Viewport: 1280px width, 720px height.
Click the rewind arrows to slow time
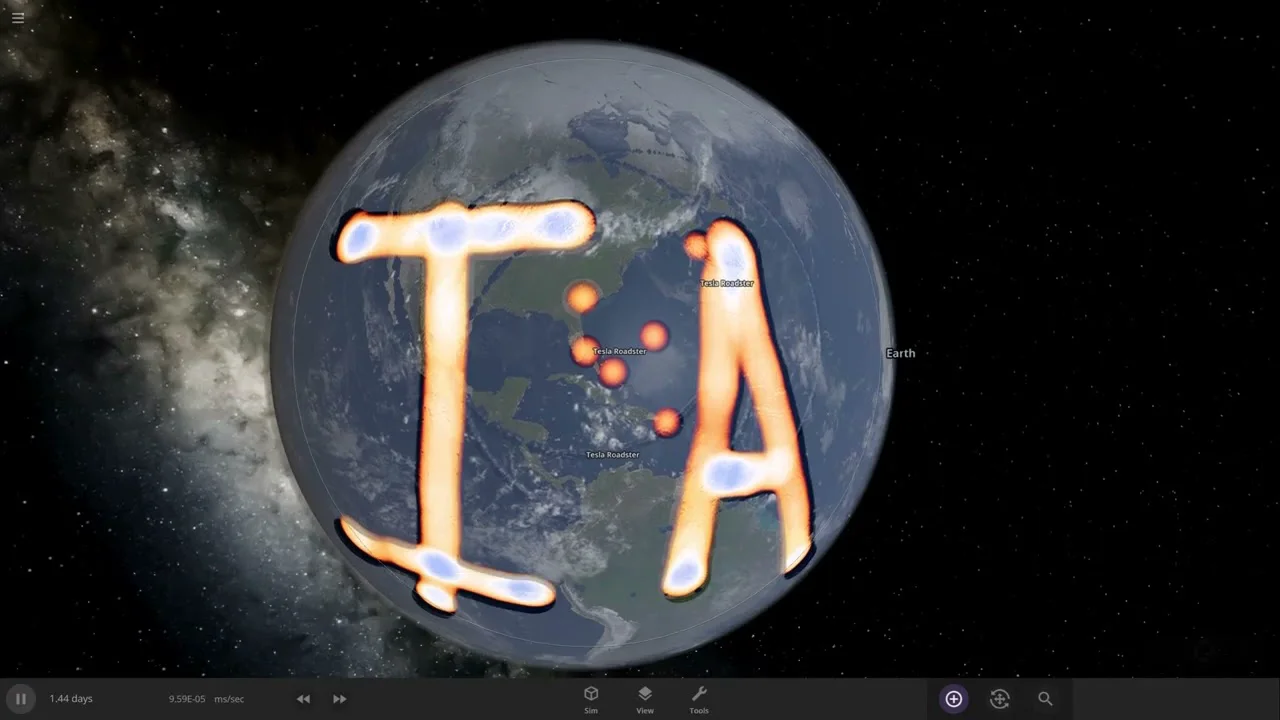(x=303, y=699)
